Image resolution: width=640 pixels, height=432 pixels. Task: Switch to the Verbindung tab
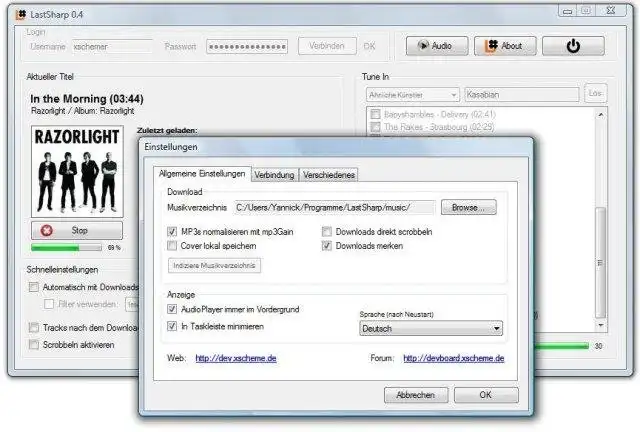(275, 175)
